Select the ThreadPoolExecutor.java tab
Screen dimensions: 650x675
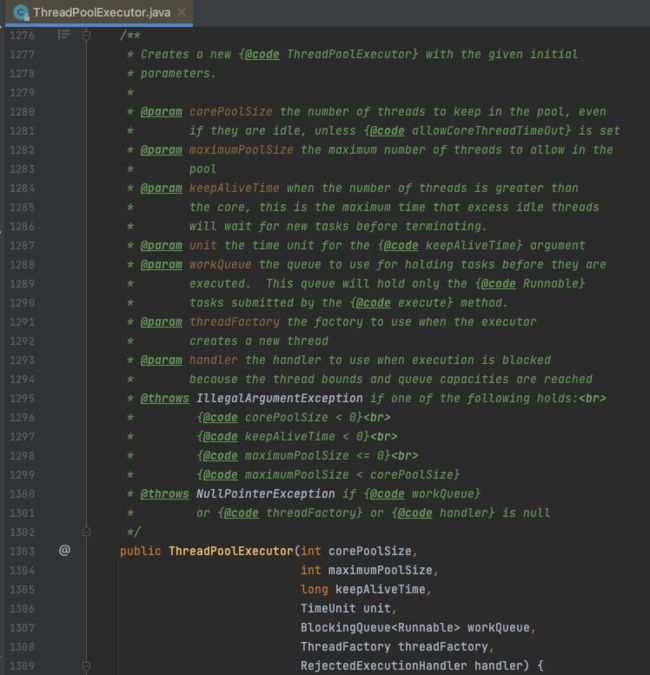click(x=99, y=12)
